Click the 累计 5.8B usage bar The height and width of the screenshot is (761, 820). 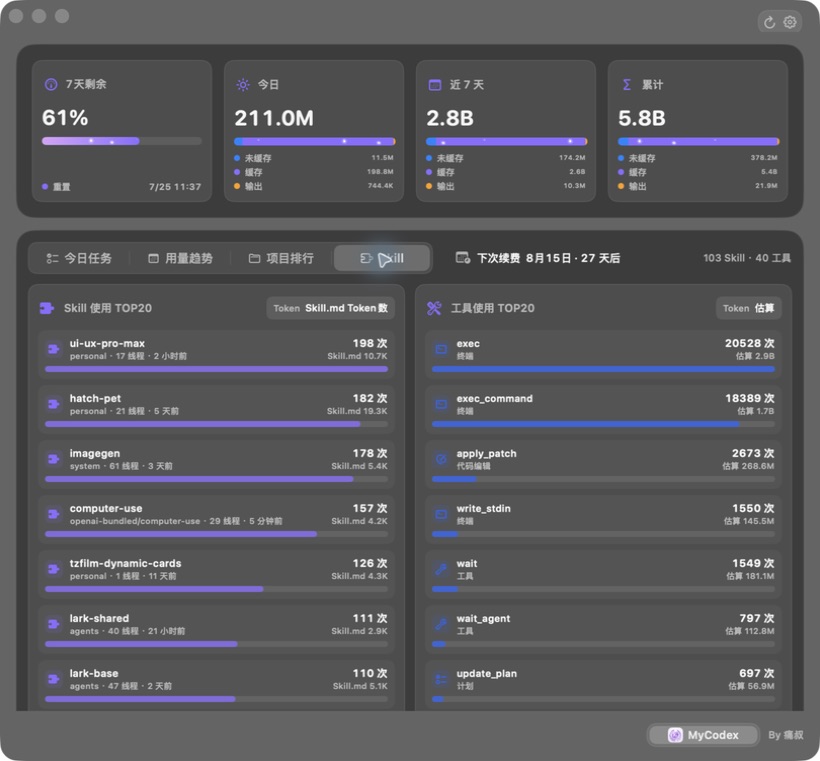(698, 141)
